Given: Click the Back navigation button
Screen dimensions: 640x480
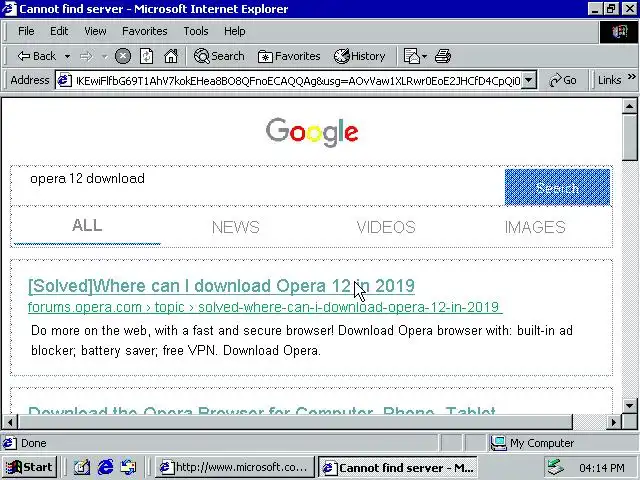Looking at the screenshot, I should click(36, 56).
